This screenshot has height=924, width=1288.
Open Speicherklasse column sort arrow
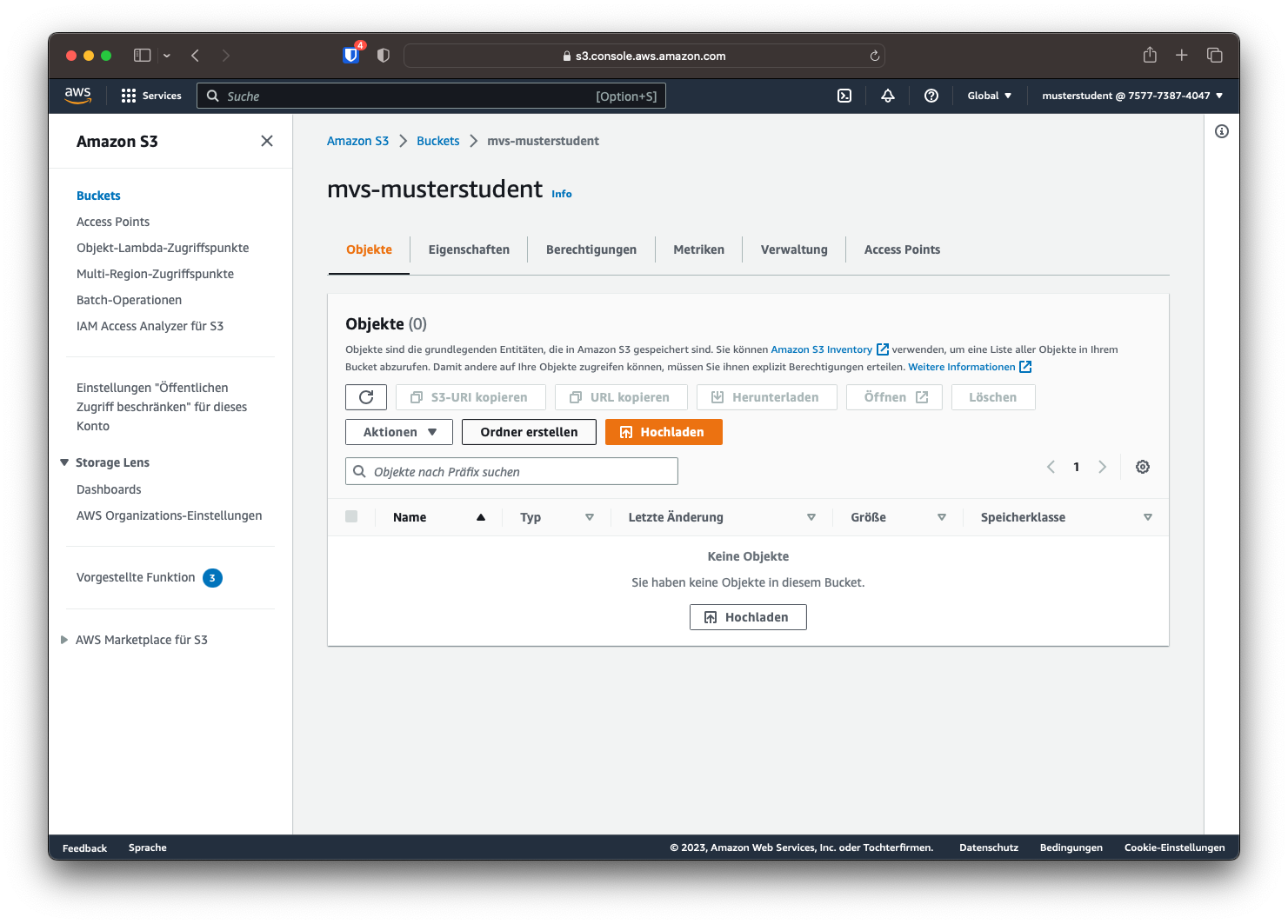point(1148,517)
